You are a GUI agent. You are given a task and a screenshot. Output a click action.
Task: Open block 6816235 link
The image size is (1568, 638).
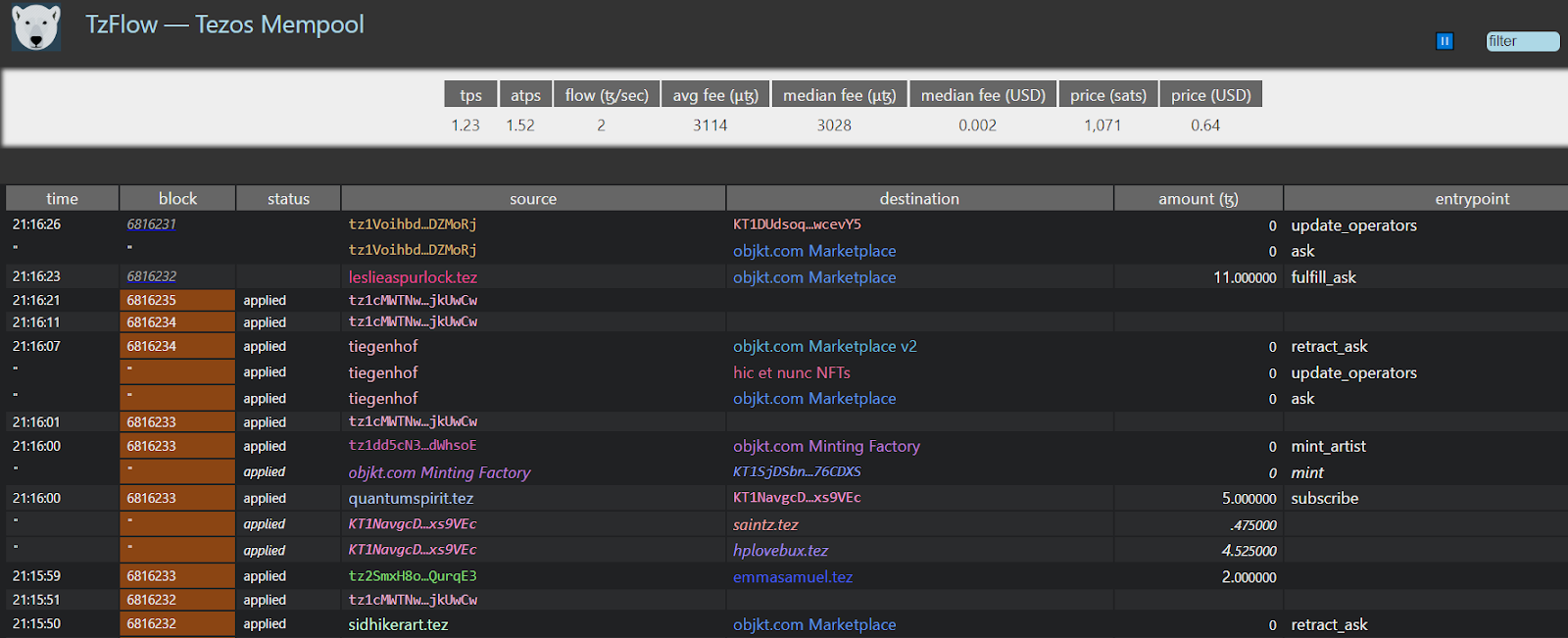(x=151, y=301)
